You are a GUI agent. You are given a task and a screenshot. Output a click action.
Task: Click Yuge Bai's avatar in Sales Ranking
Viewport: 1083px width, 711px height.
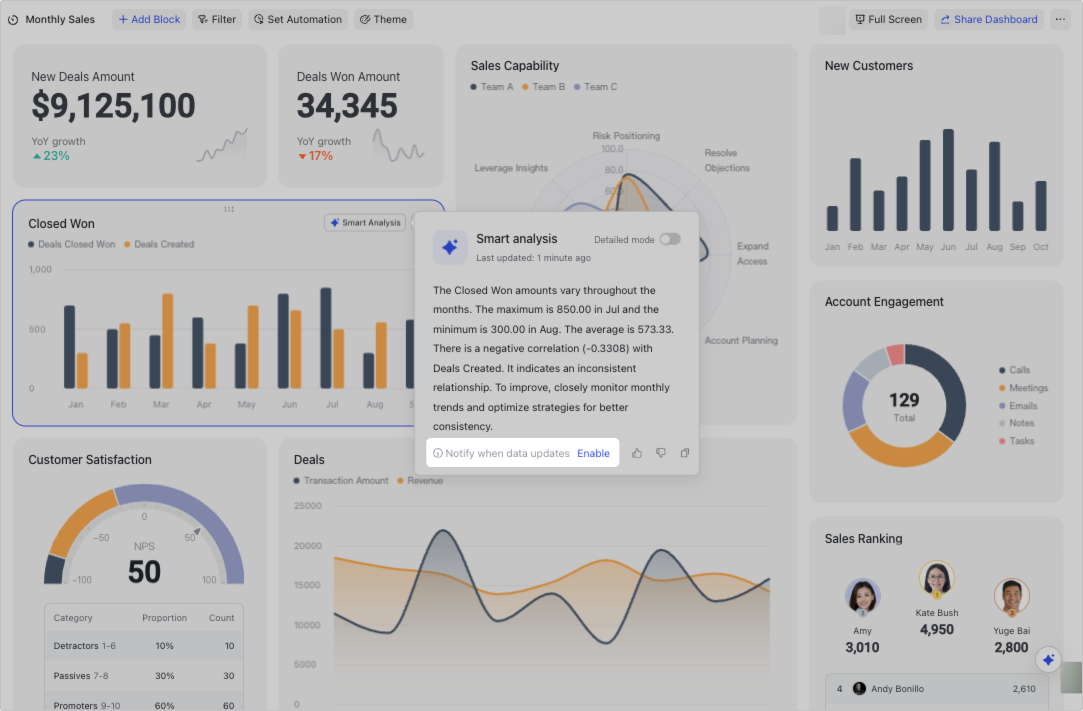point(1012,596)
